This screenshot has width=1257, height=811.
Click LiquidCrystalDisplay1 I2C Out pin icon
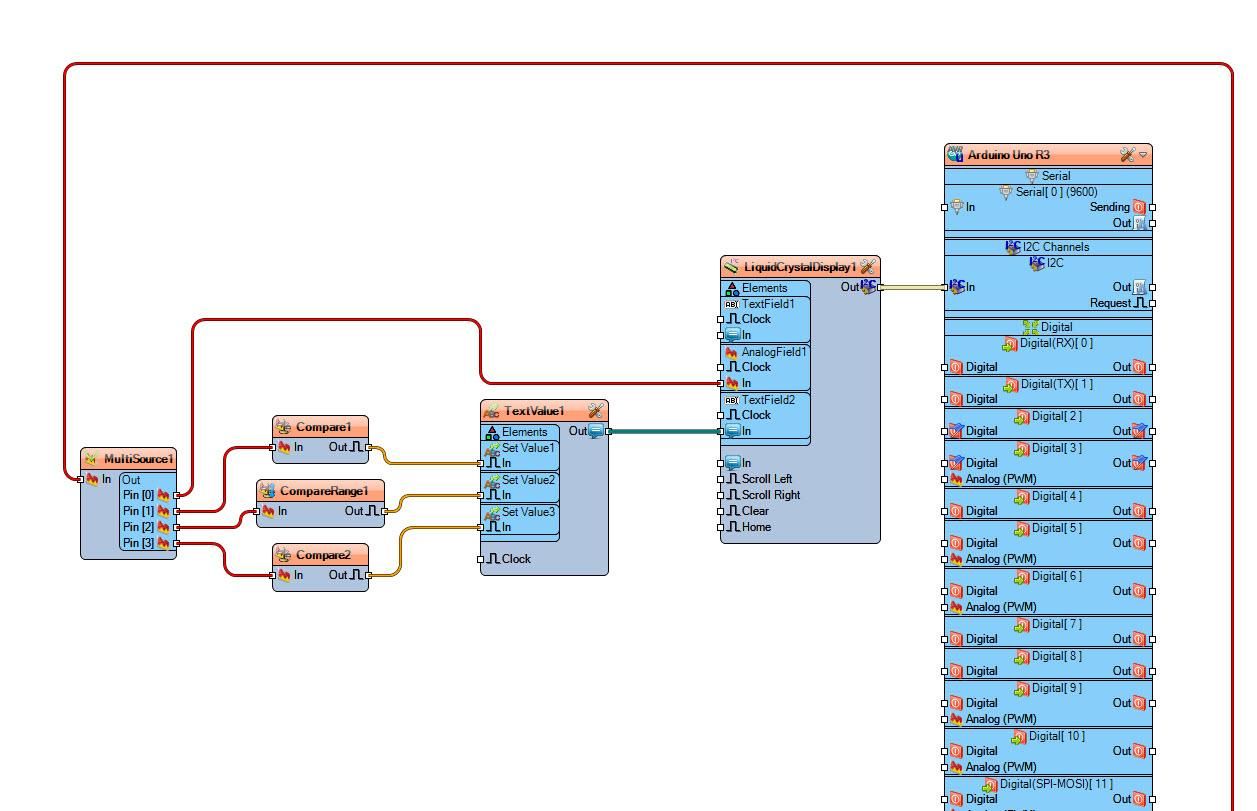coord(868,287)
